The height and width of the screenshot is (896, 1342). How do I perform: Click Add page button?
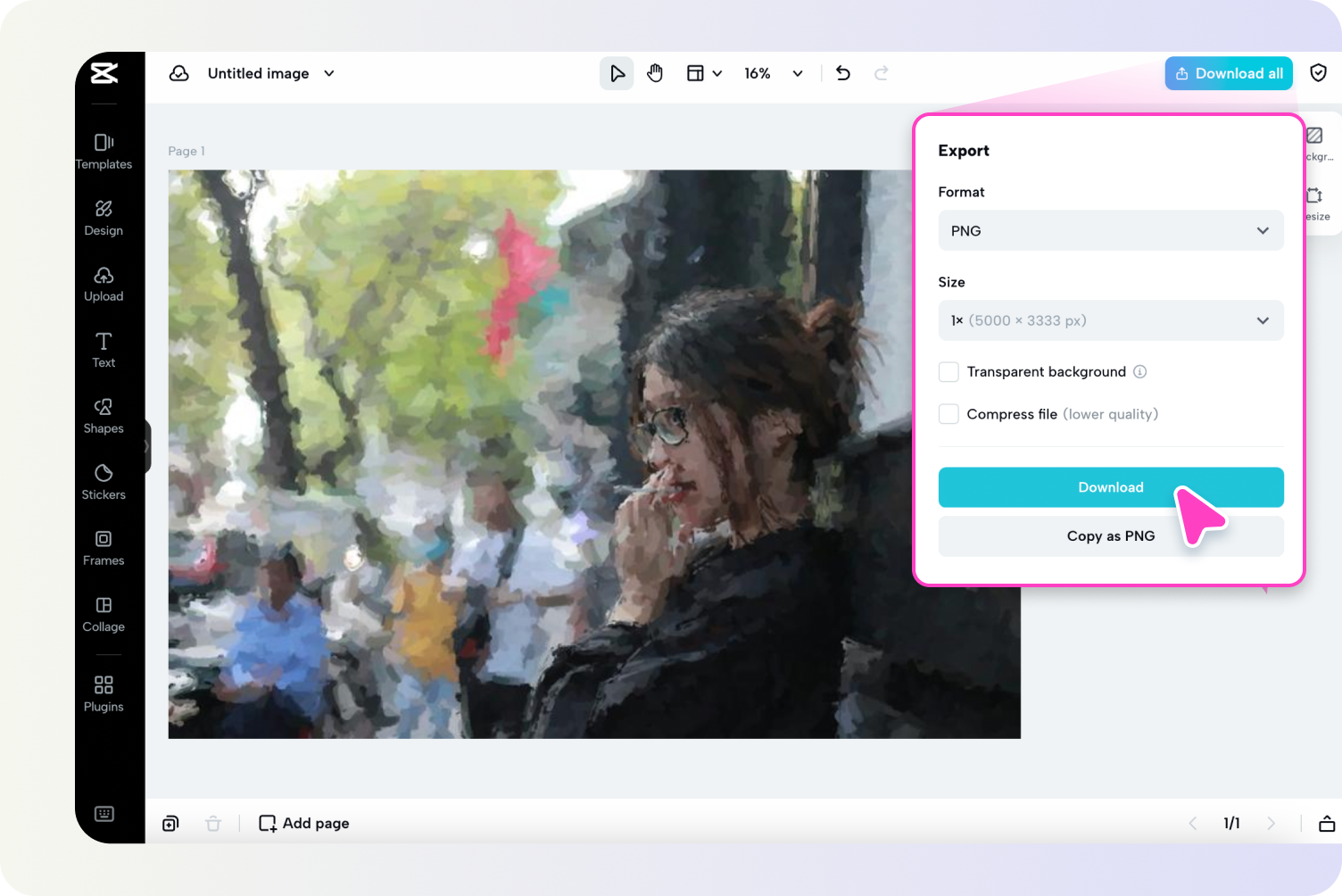coord(303,824)
